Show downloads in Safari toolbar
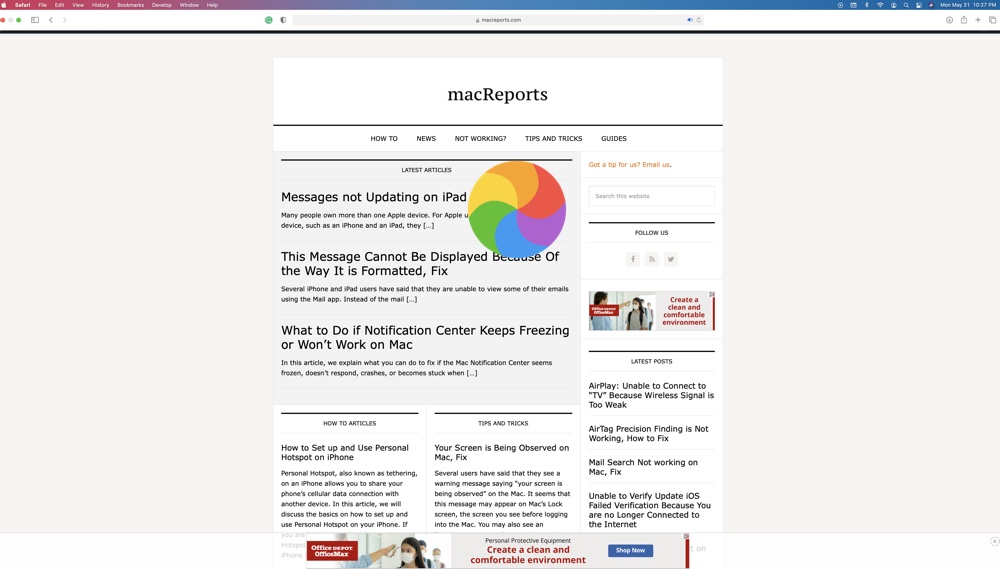 coord(950,20)
